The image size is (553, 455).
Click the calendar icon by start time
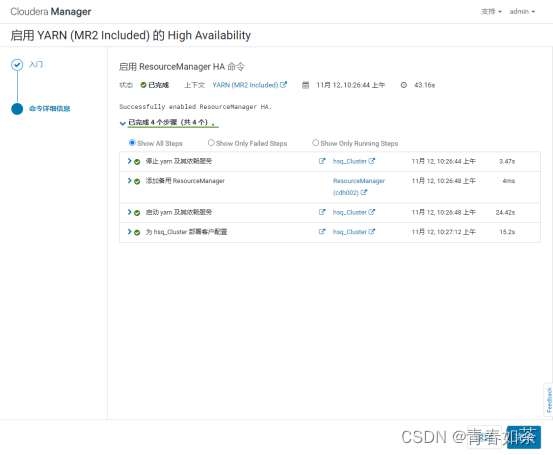coord(306,85)
